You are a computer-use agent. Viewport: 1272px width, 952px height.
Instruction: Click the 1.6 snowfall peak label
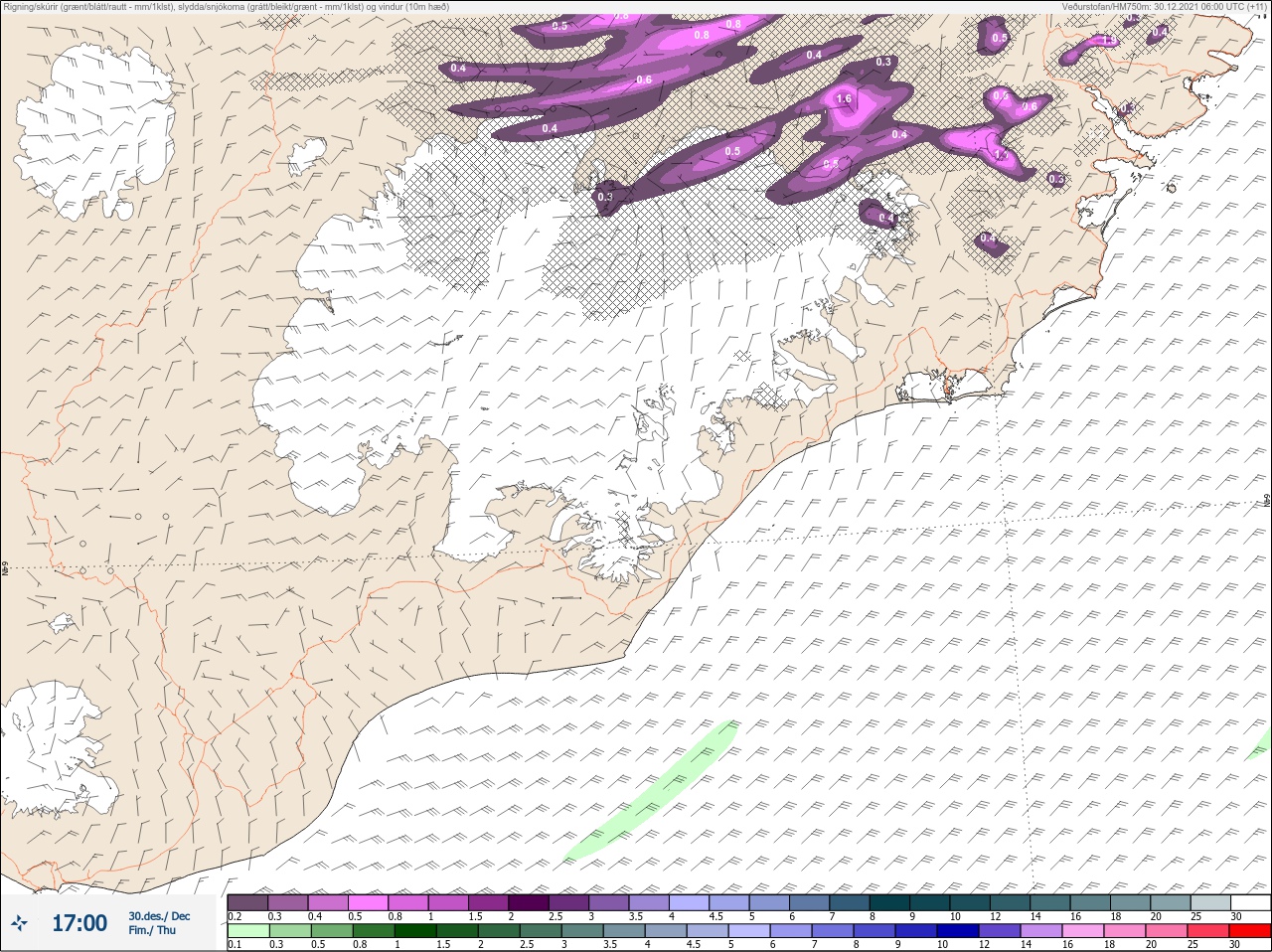click(844, 98)
